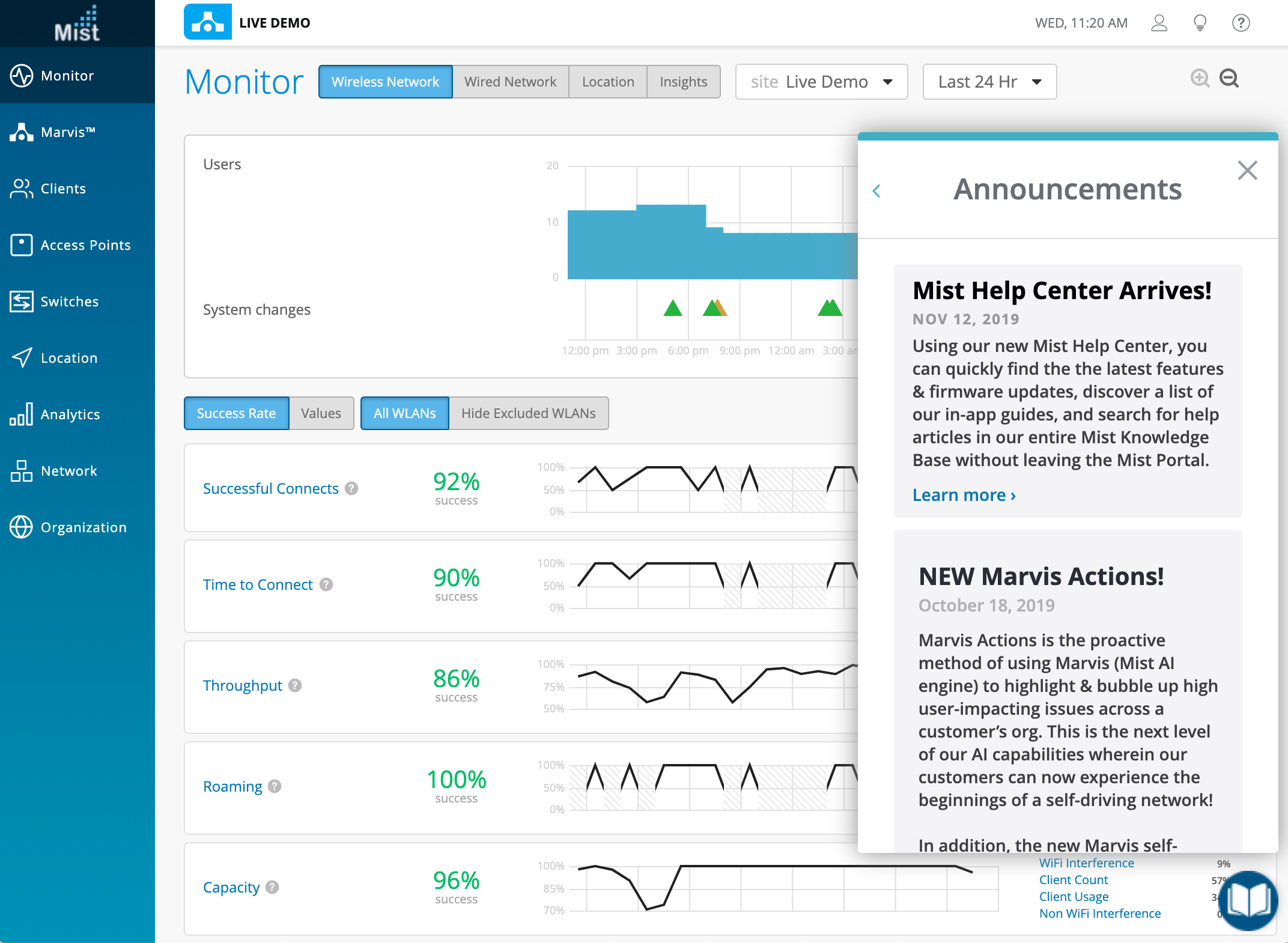This screenshot has height=943, width=1288.
Task: Open the Last 24 Hr time range dropdown
Action: [x=989, y=82]
